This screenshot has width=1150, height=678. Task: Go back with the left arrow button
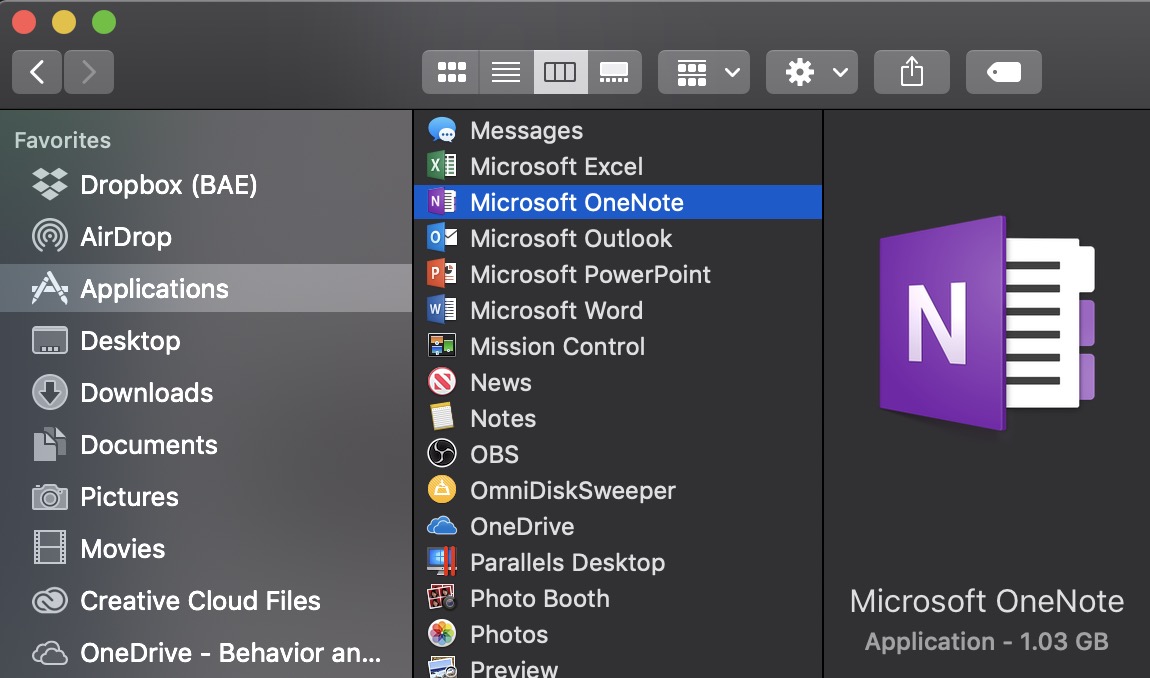point(37,72)
